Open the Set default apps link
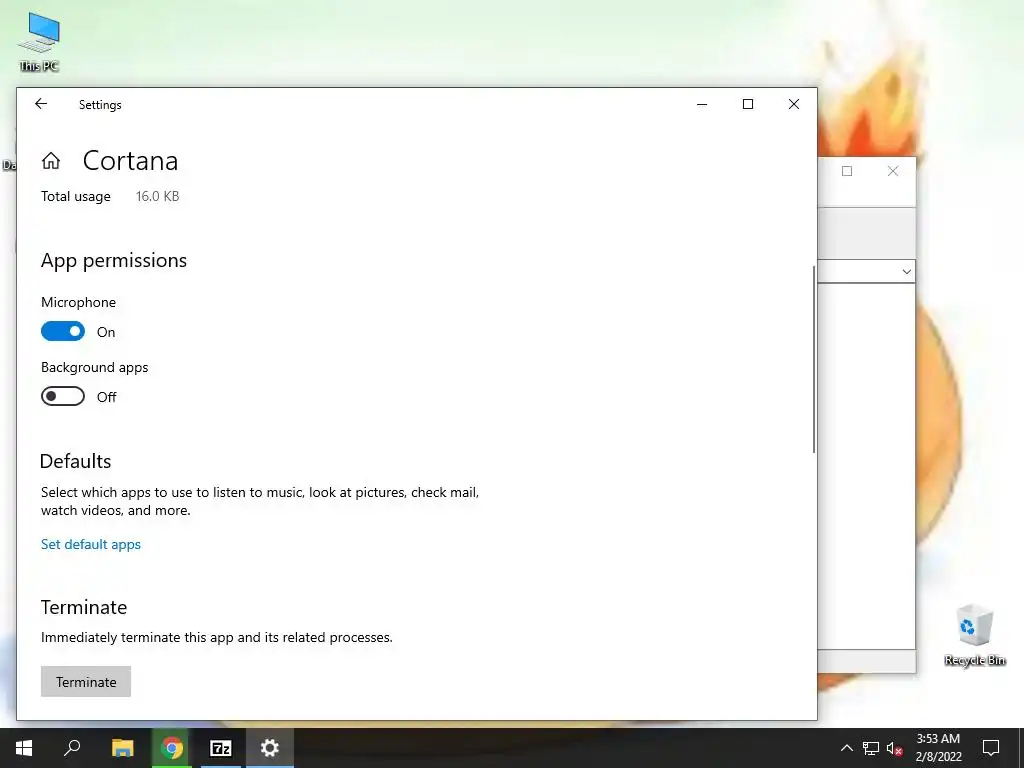 pos(91,544)
